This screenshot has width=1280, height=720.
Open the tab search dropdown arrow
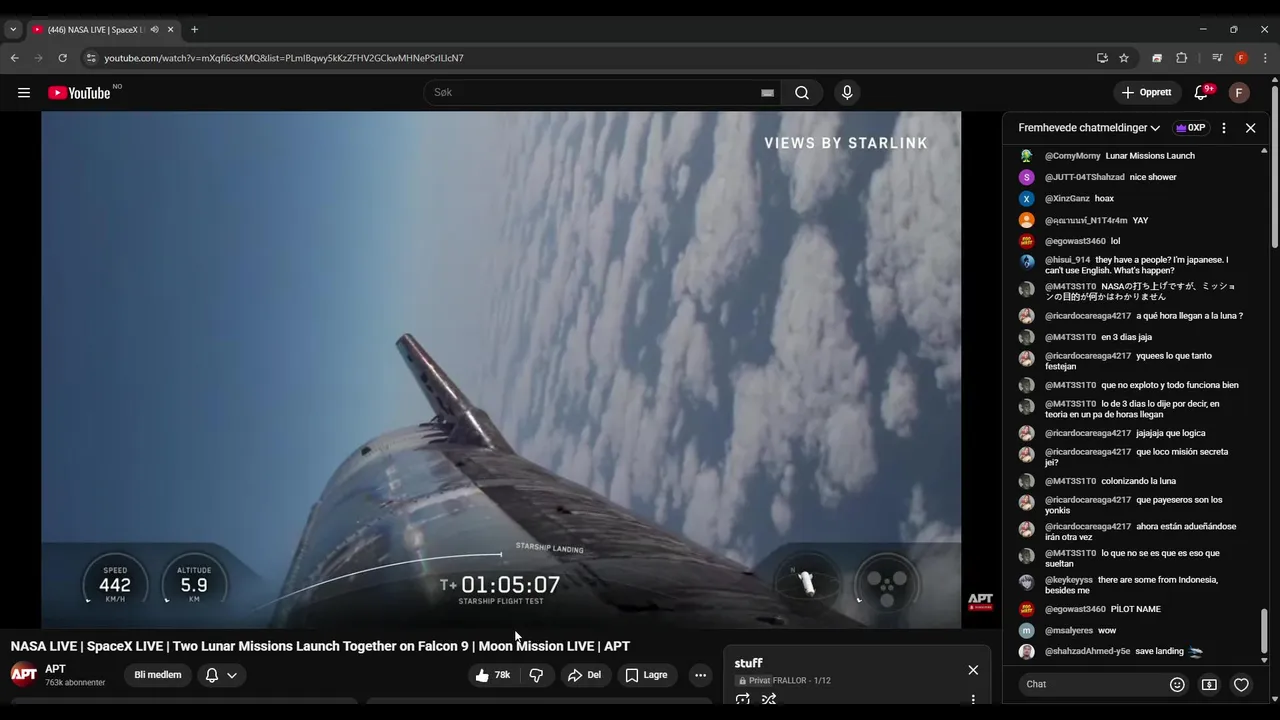click(13, 30)
